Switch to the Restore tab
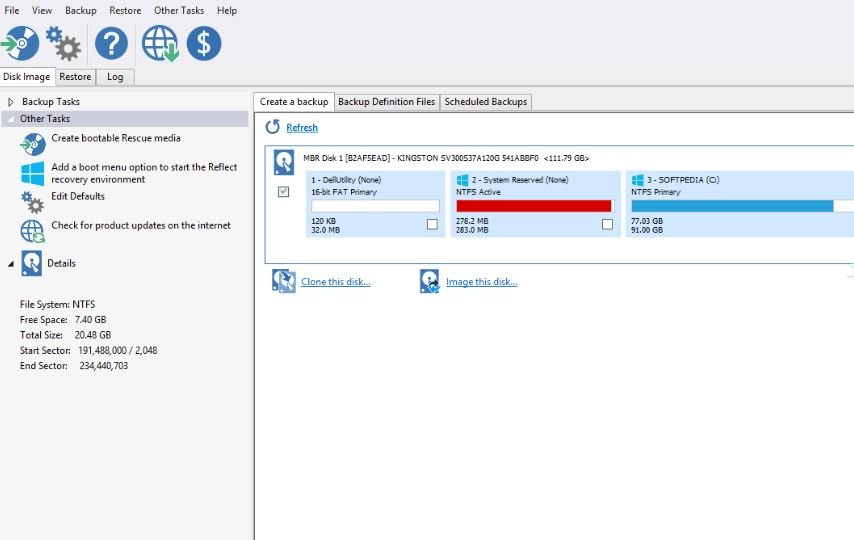The height and width of the screenshot is (540, 854). pos(75,77)
